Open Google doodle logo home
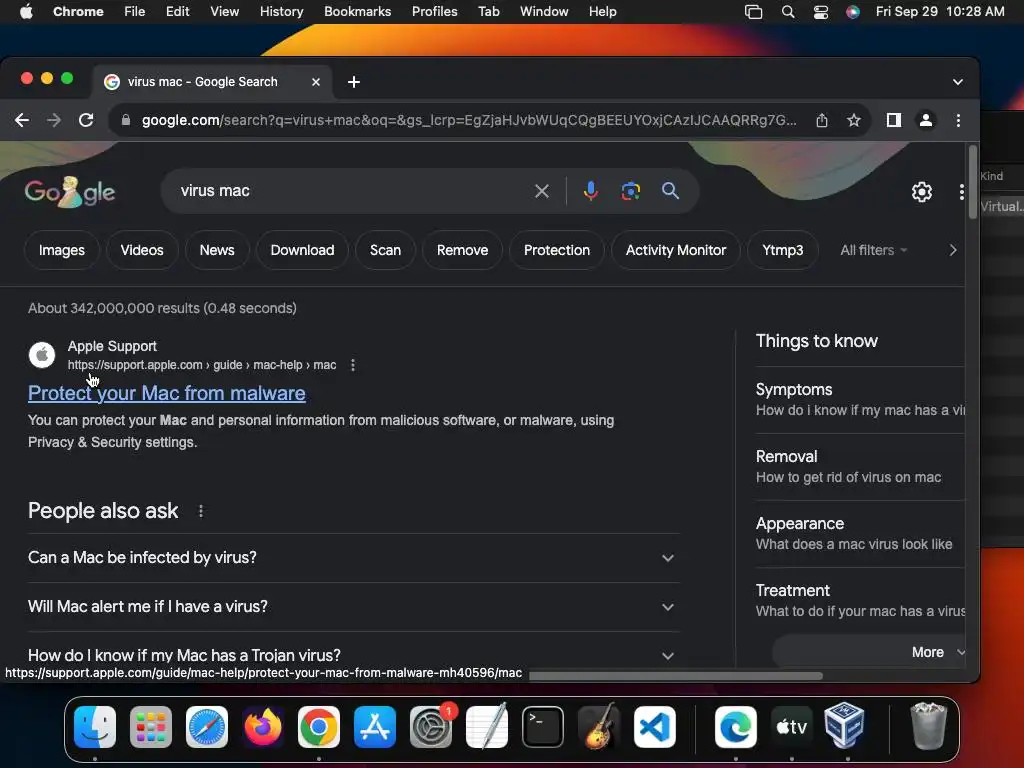1024x768 pixels. 70,192
